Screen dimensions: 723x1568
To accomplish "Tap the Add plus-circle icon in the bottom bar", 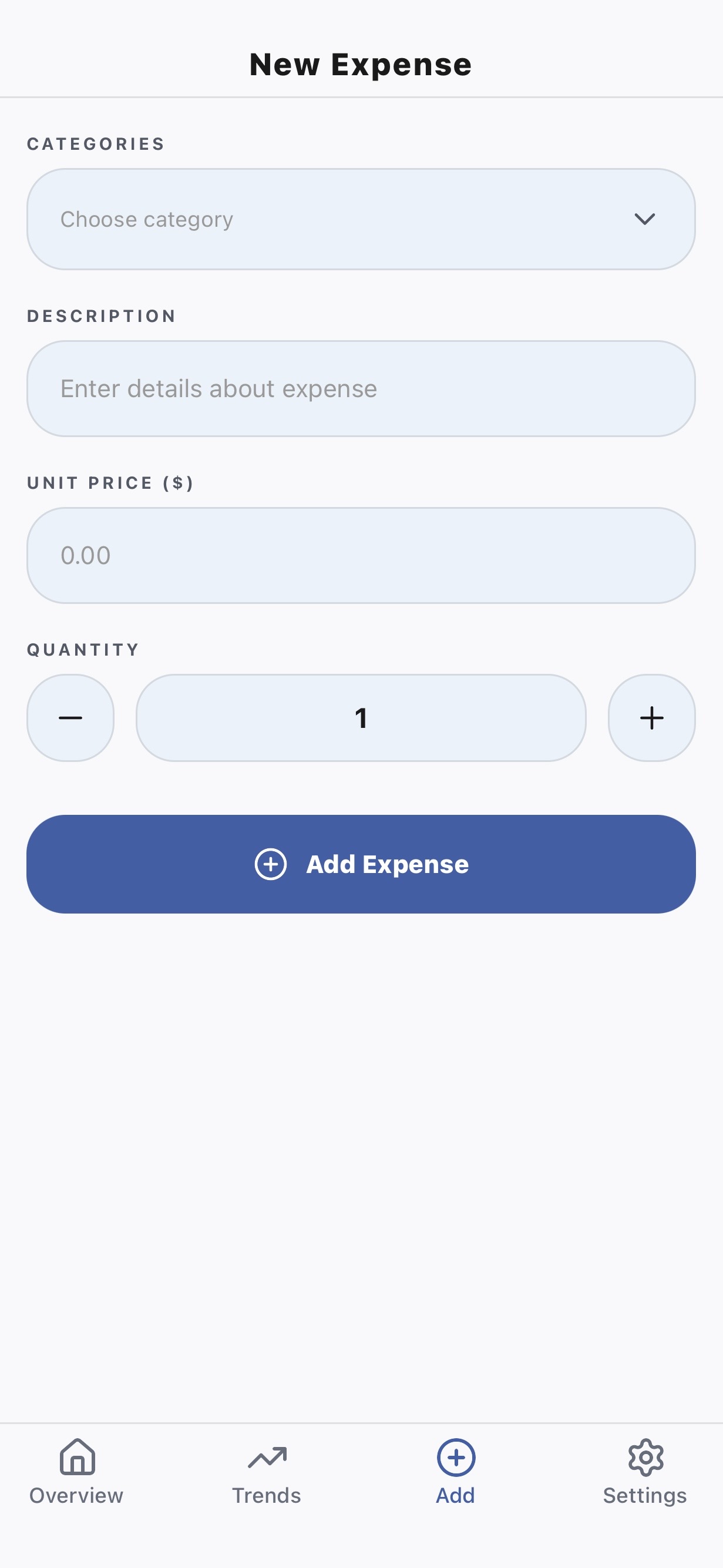I will (456, 1456).
